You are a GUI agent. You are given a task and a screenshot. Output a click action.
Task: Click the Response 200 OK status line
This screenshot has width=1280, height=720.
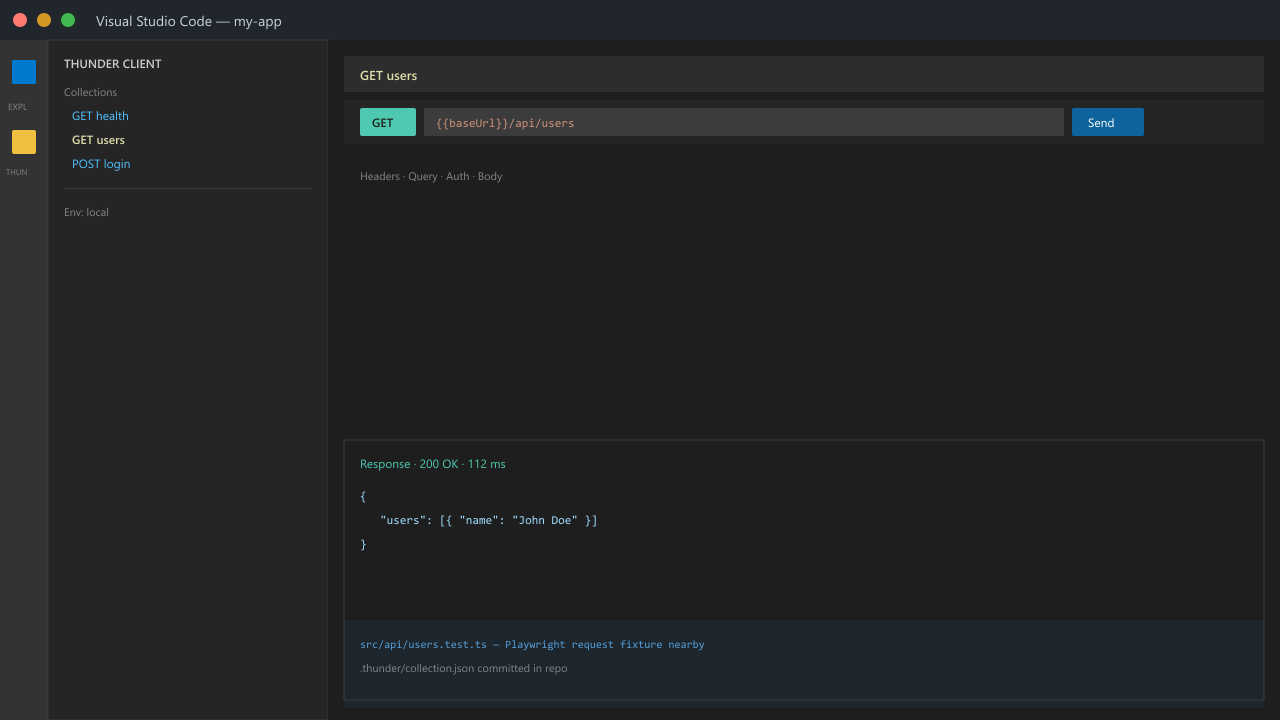433,464
